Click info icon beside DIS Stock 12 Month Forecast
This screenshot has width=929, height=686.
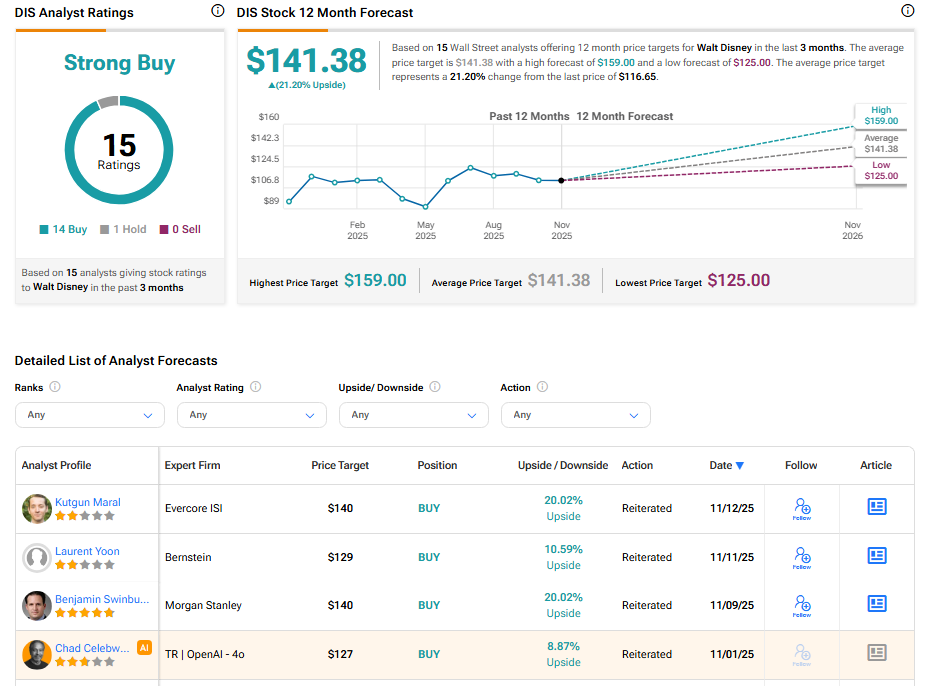point(907,11)
